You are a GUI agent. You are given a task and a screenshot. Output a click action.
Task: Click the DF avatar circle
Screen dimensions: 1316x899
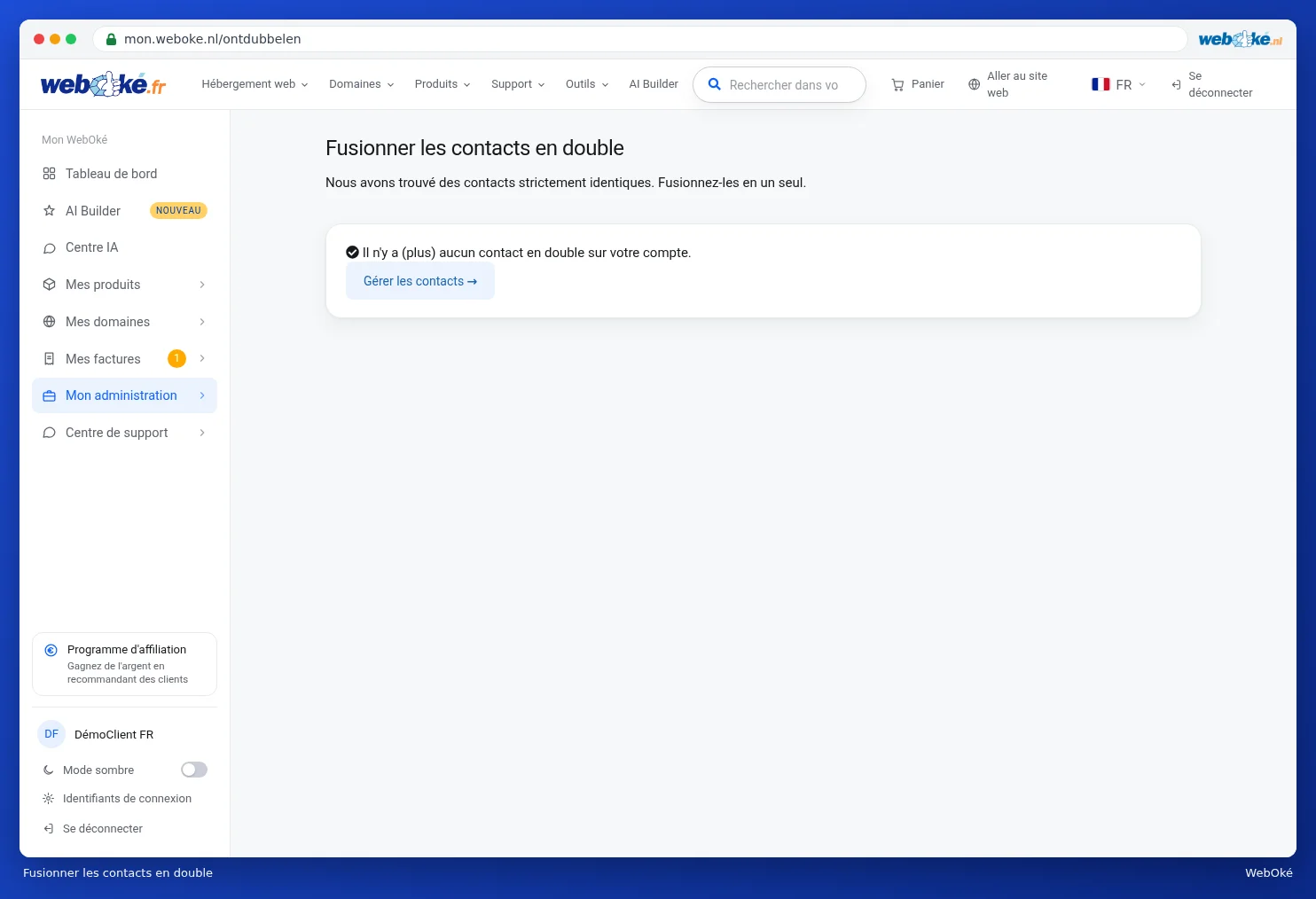[51, 734]
